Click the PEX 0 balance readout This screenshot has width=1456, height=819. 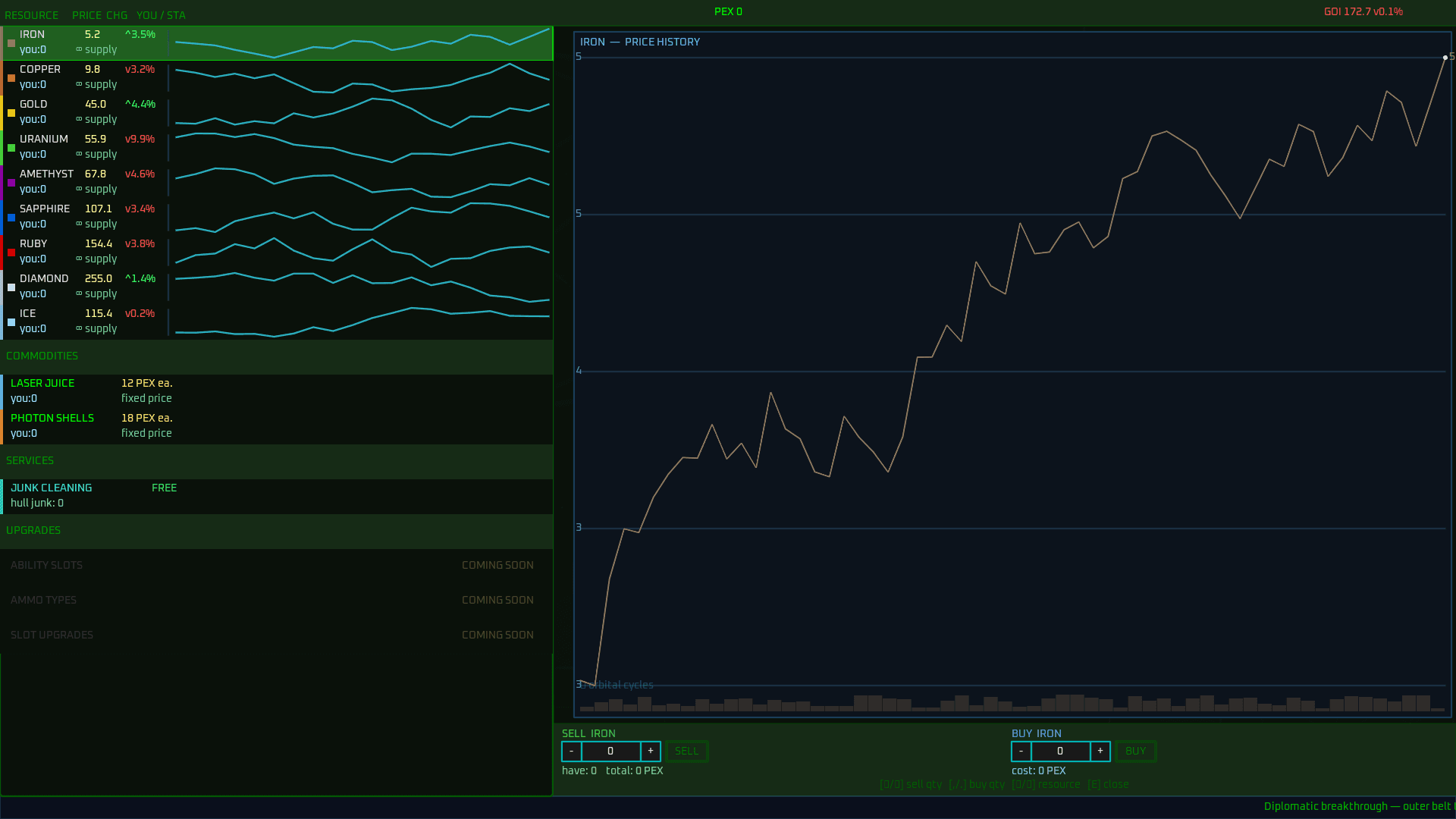pos(728,11)
